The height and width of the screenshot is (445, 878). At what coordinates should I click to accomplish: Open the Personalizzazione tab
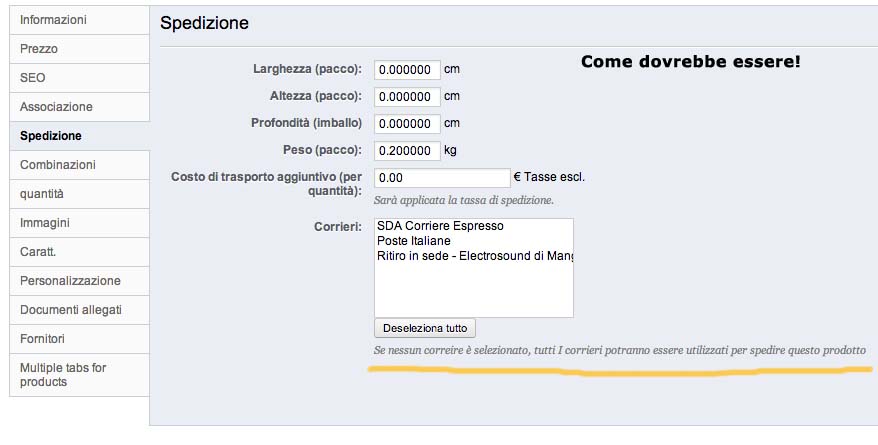click(x=70, y=280)
